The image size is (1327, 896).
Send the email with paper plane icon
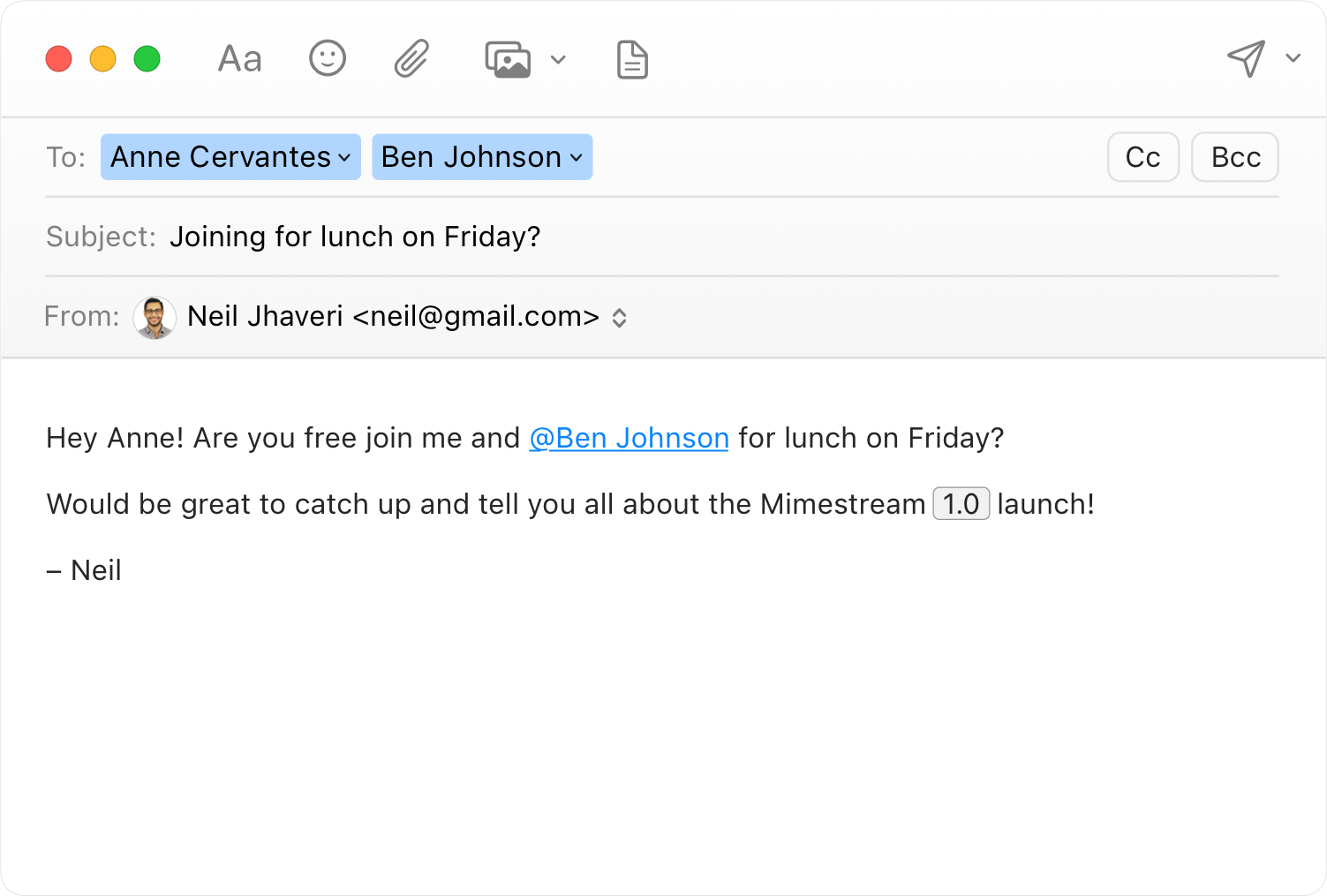1246,58
